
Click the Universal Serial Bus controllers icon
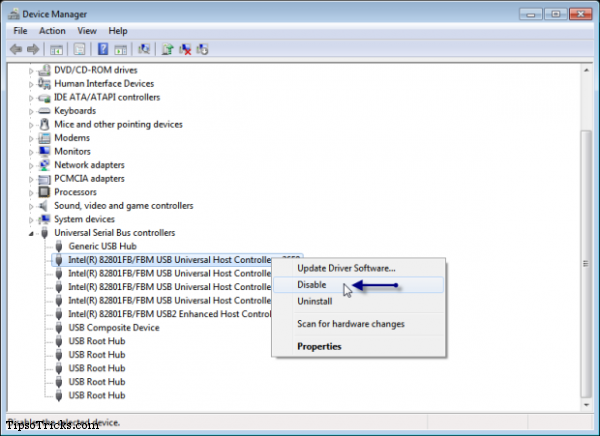click(x=45, y=233)
